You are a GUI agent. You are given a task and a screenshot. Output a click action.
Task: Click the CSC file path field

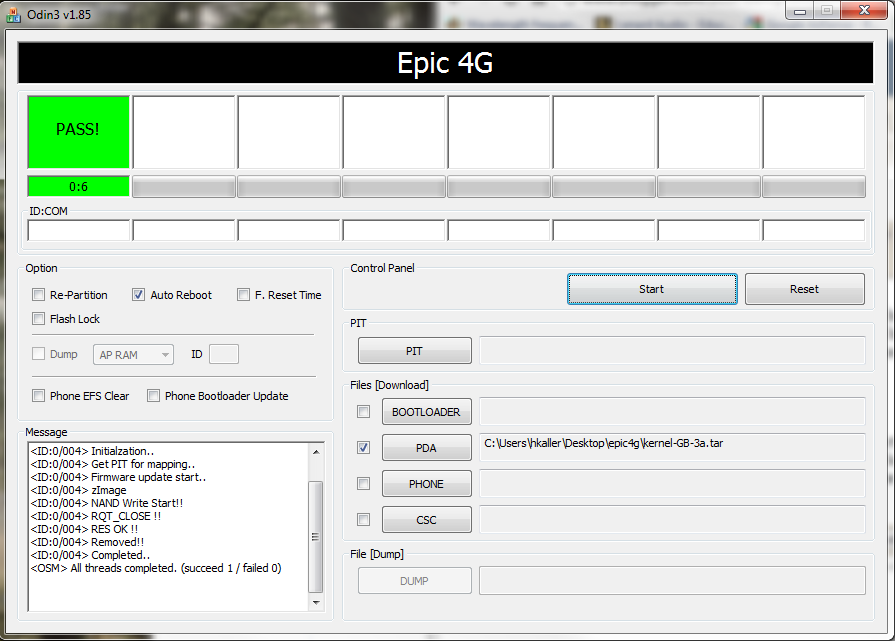(672, 519)
